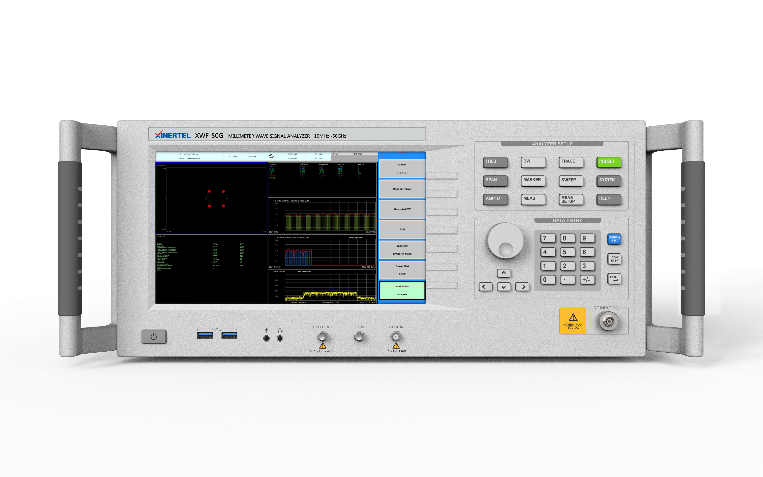Select the highlighted green softkey on the display
Image resolution: width=763 pixels, height=477 pixels.
[401, 290]
